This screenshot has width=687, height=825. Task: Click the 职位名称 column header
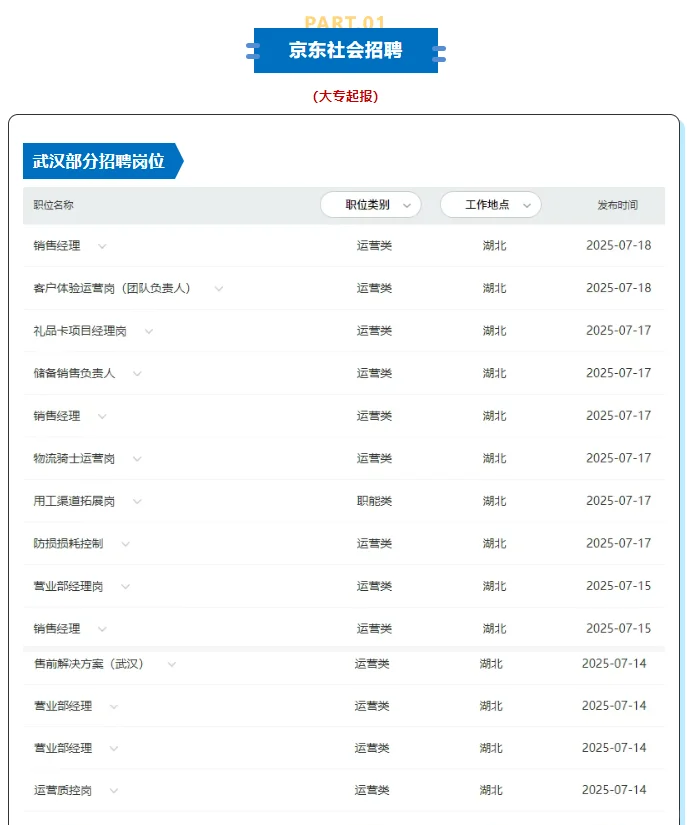pyautogui.click(x=54, y=205)
